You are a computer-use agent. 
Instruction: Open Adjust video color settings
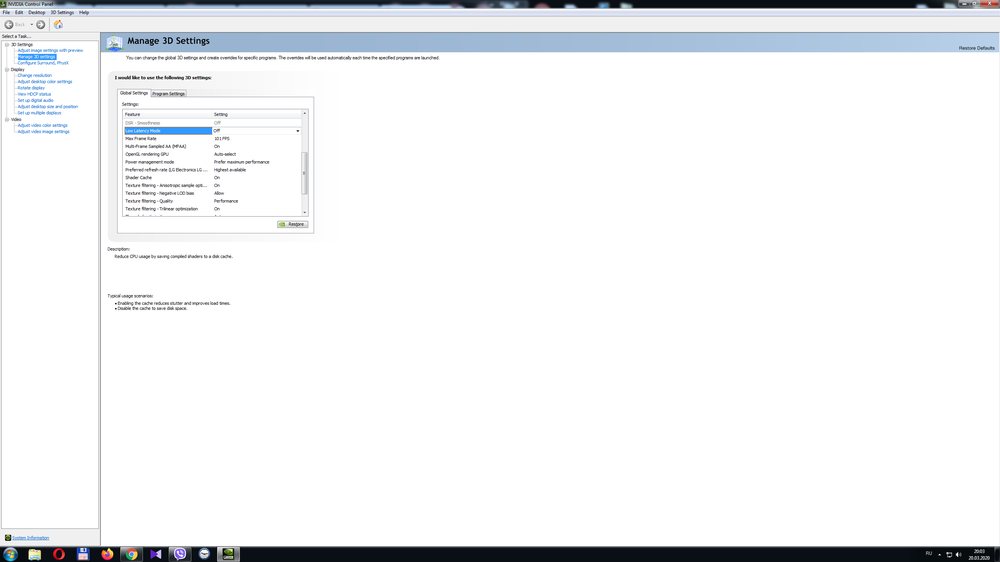(42, 125)
